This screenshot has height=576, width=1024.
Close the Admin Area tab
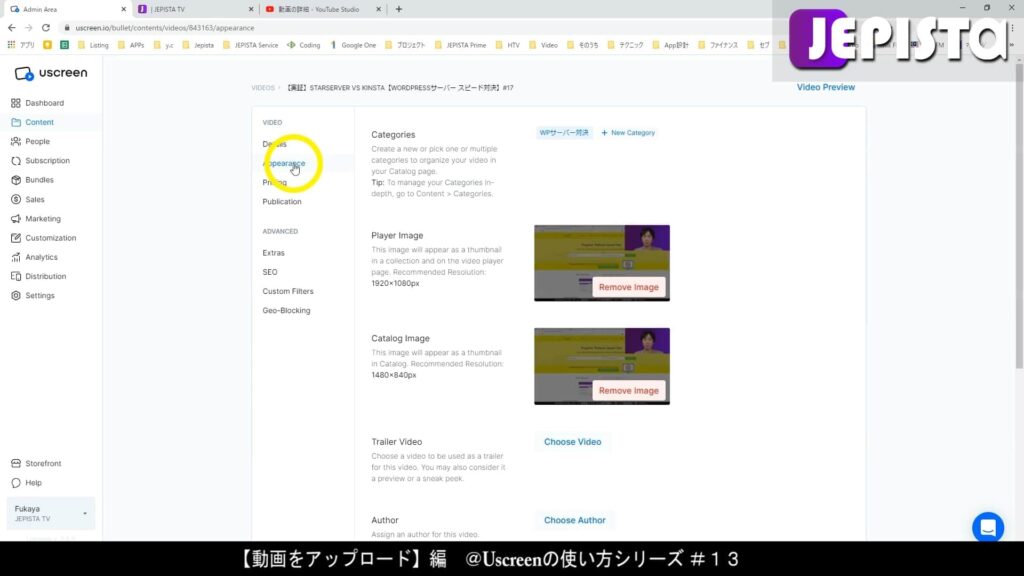(123, 9)
